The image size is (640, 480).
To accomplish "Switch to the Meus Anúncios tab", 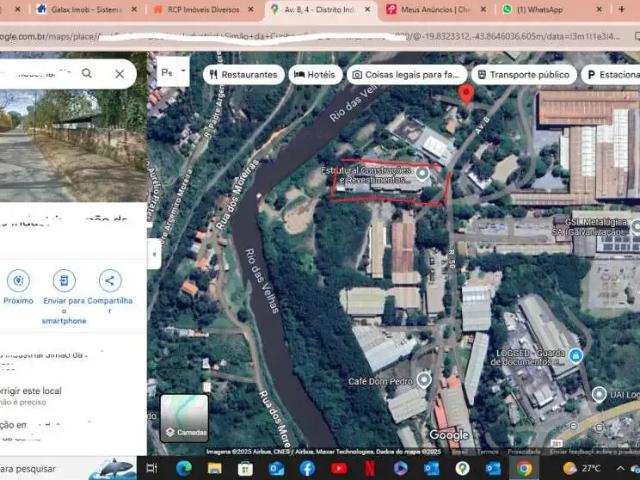I will point(435,9).
